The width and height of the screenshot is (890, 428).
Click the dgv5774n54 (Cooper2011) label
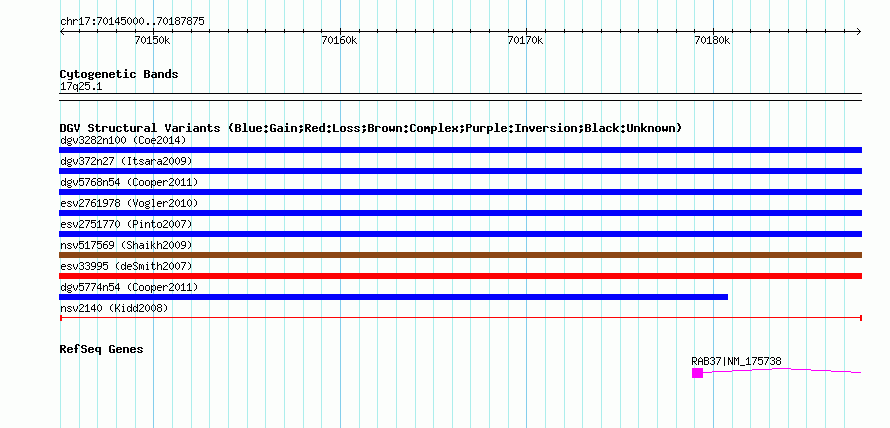[x=129, y=287]
